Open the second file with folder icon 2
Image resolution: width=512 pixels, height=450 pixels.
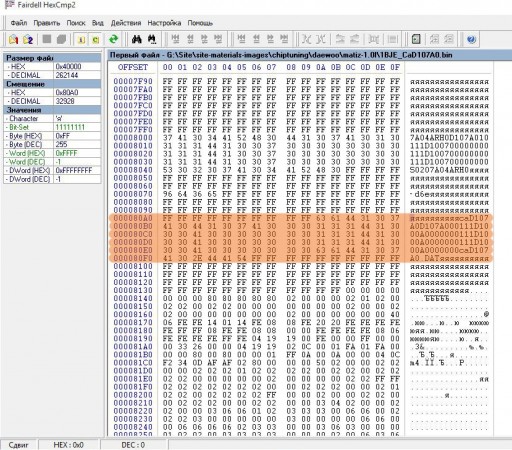click(x=28, y=39)
